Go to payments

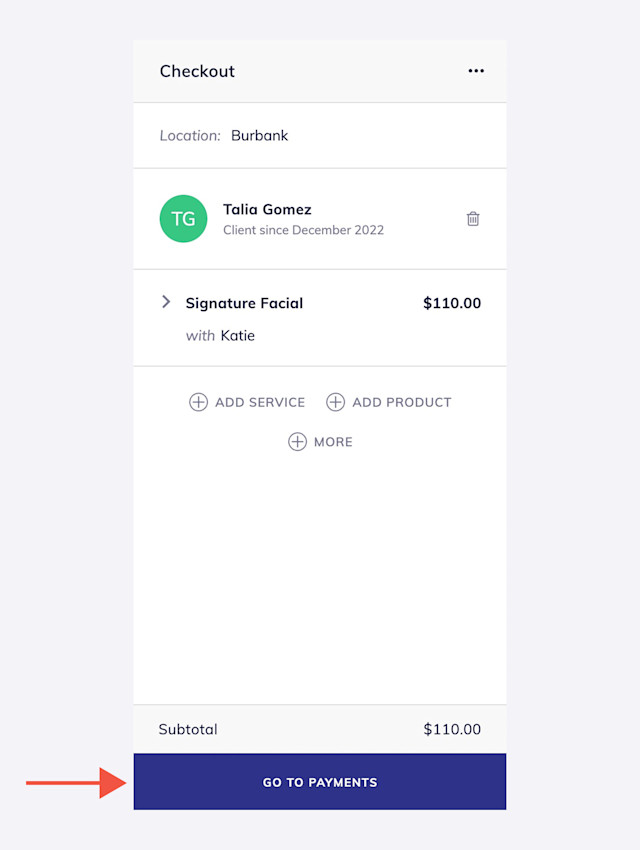tap(320, 782)
